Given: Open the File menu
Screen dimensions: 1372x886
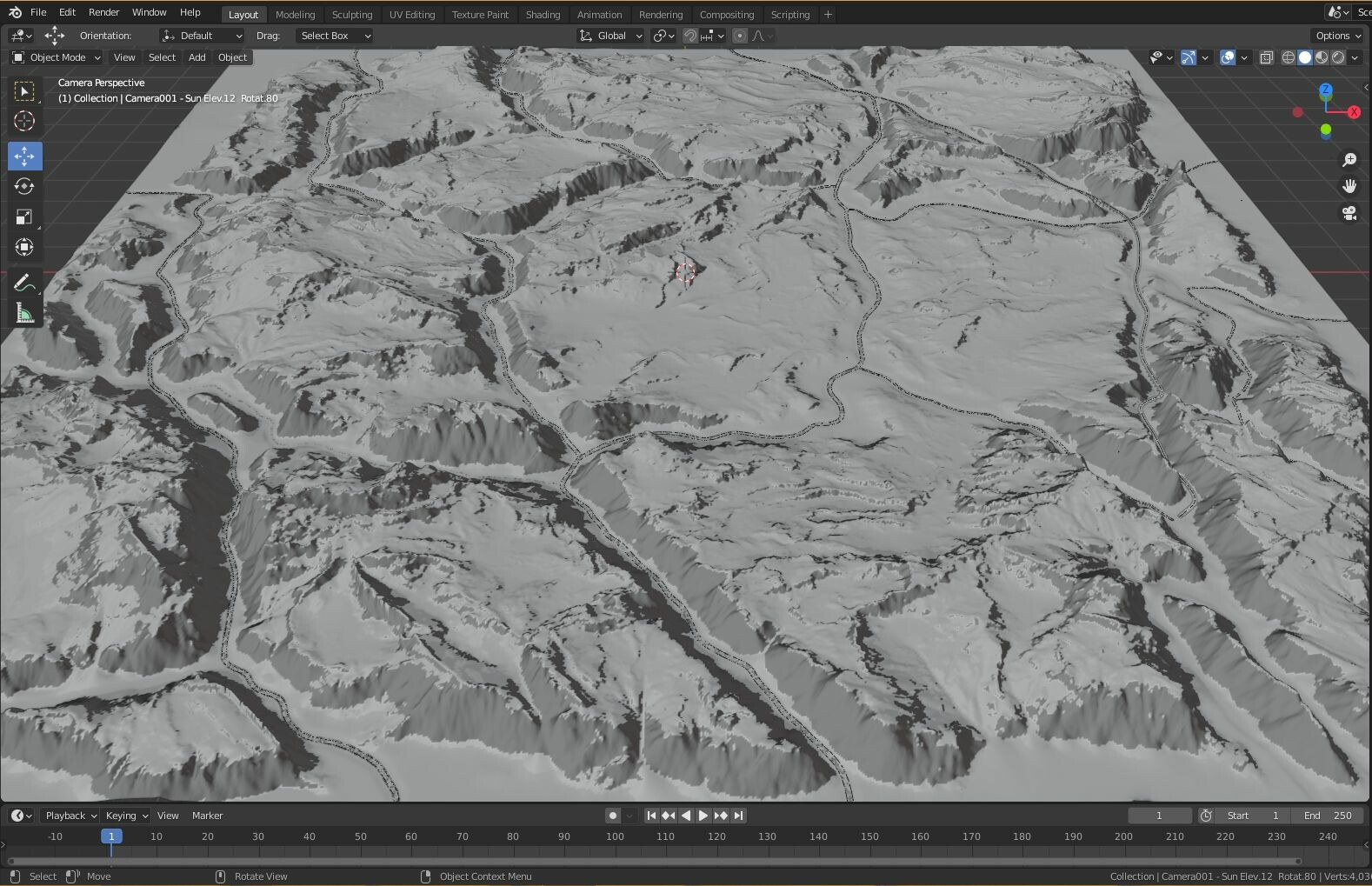Looking at the screenshot, I should [x=38, y=12].
